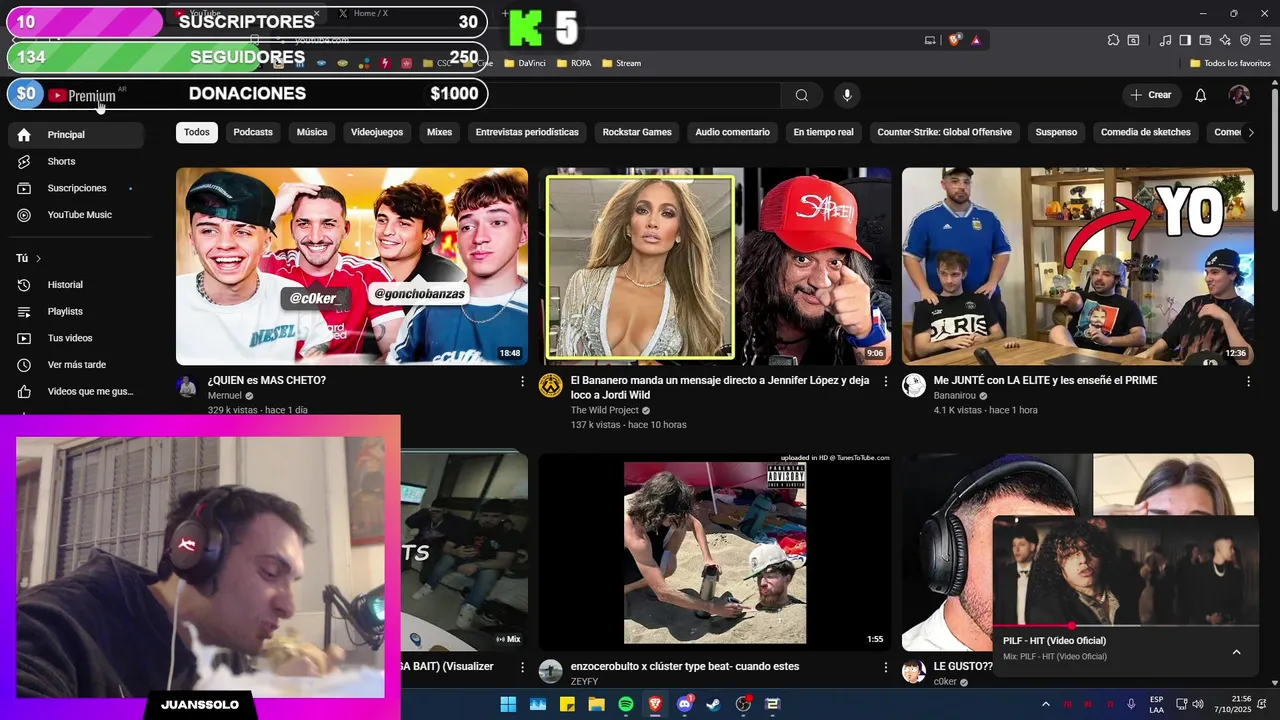The width and height of the screenshot is (1280, 720).
Task: Select Principal home in the sidebar
Action: point(75,135)
